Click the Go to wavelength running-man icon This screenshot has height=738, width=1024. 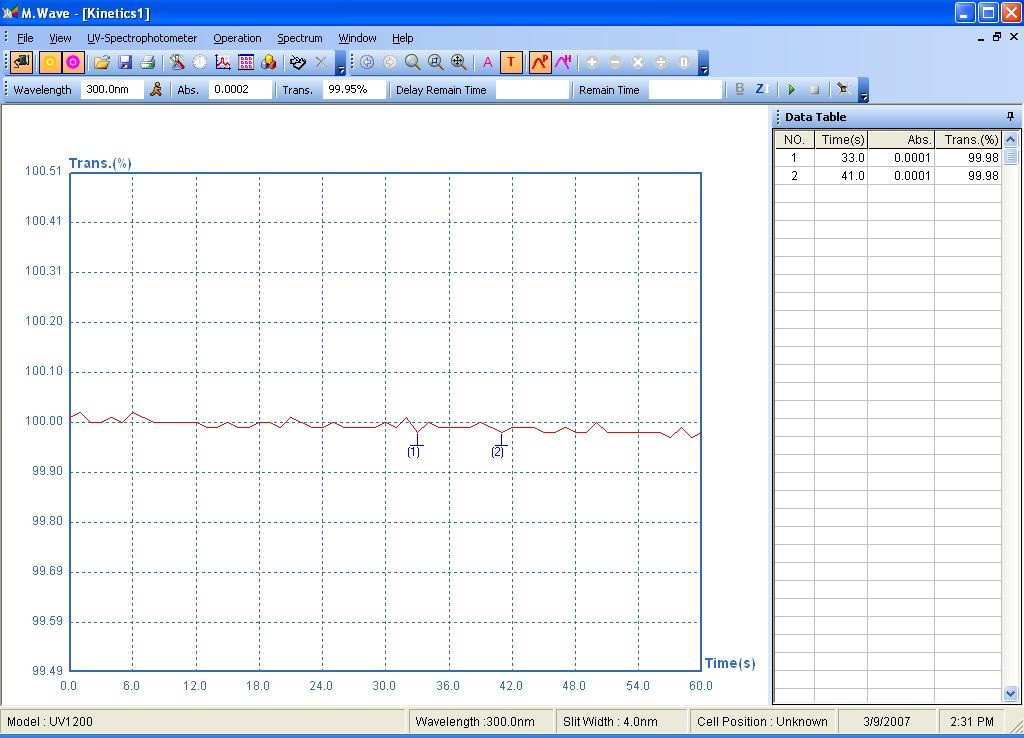pyautogui.click(x=156, y=89)
